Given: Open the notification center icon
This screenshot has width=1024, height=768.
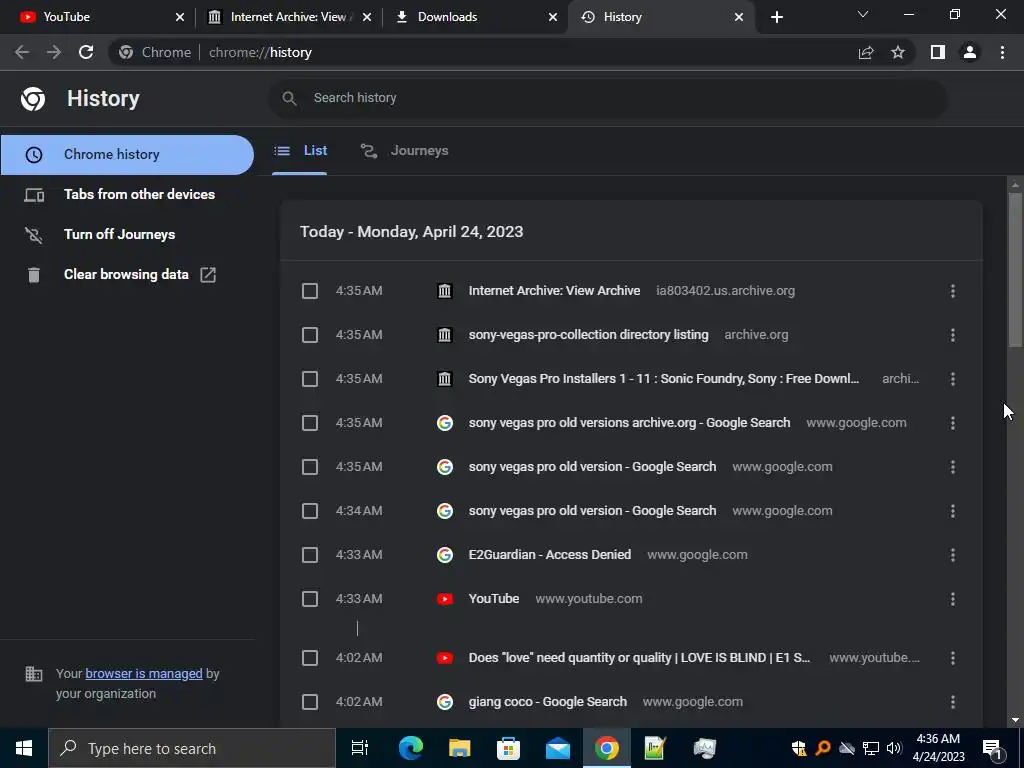Looking at the screenshot, I should pyautogui.click(x=993, y=748).
